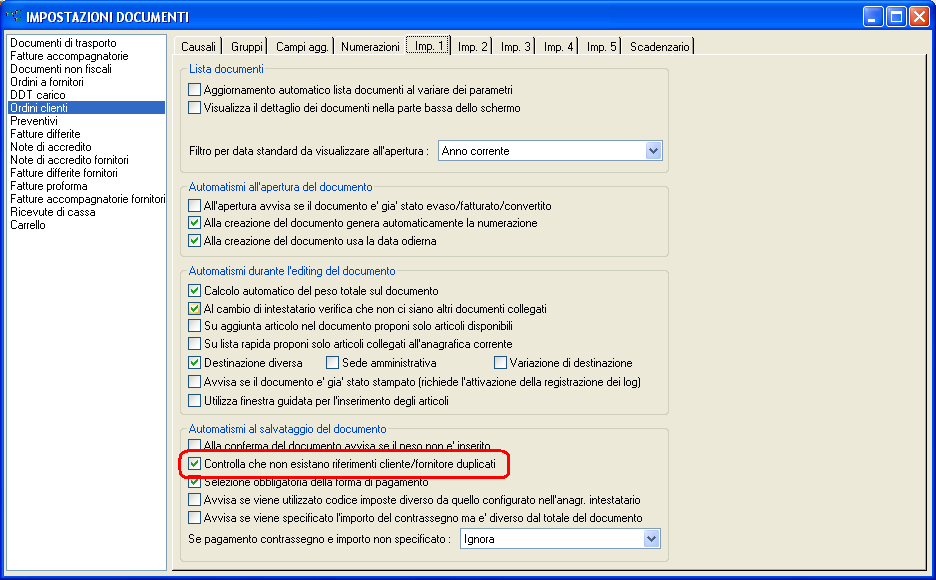This screenshot has width=936, height=580.
Task: Enable proponi solo articoli disponibili checkbox
Action: pos(194,326)
